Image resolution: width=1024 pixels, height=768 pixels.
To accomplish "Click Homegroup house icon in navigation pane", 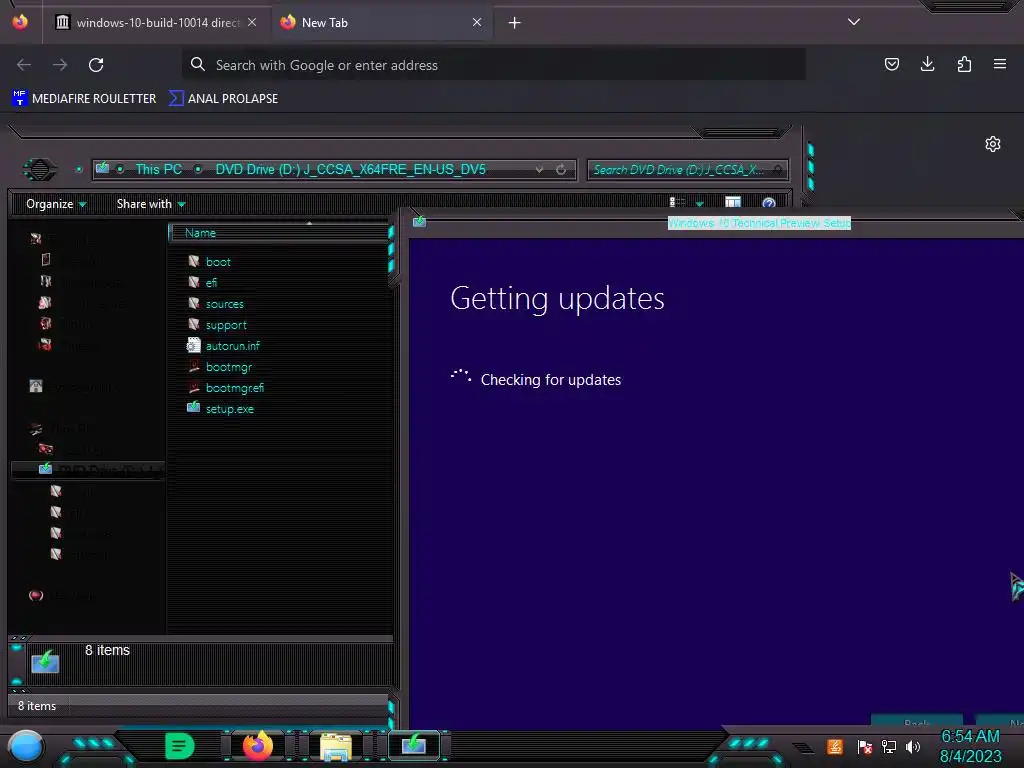I will pyautogui.click(x=36, y=386).
